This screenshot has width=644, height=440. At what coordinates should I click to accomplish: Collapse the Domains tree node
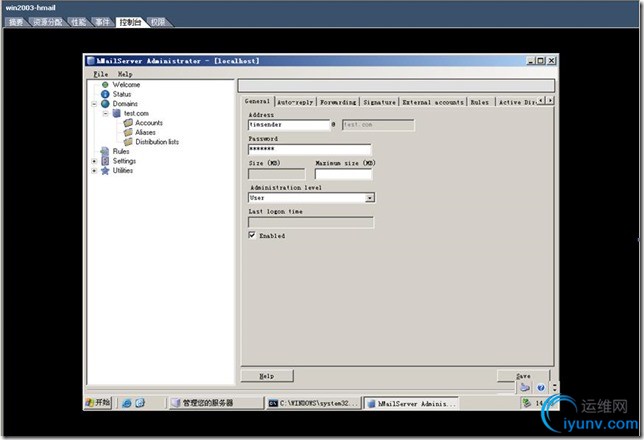(94, 104)
